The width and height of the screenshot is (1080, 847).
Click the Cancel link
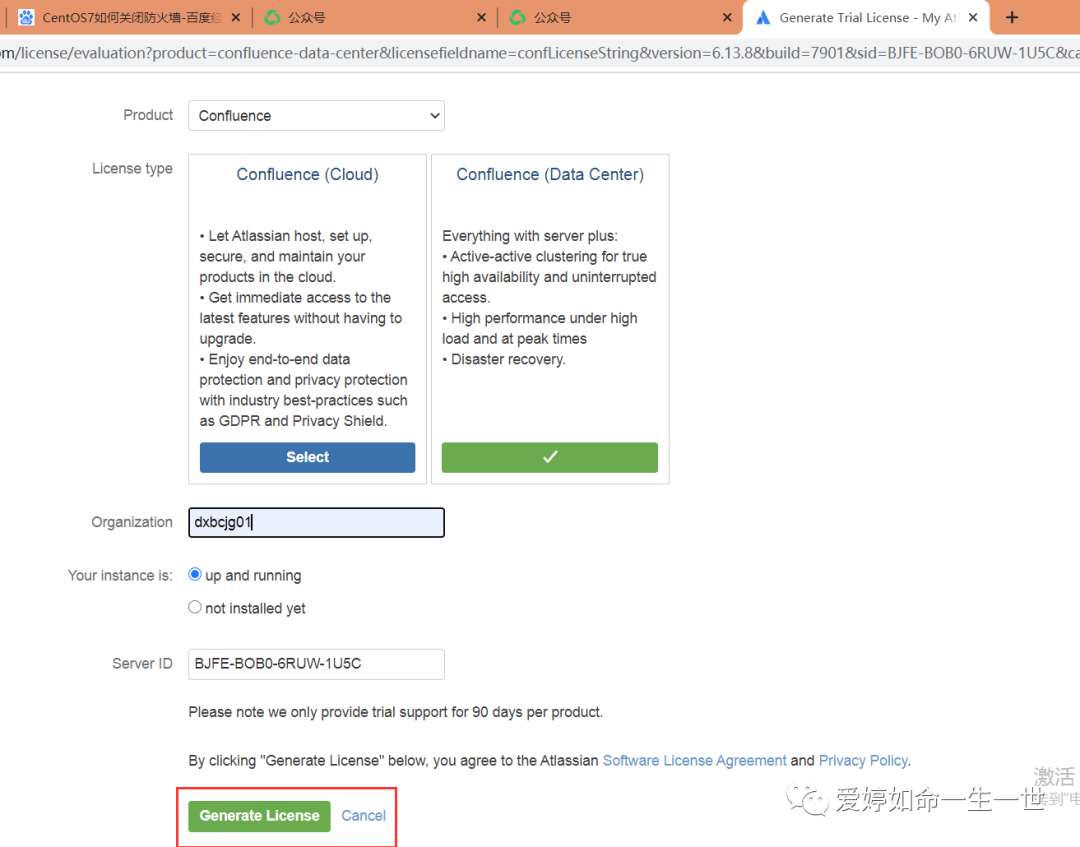click(x=364, y=816)
